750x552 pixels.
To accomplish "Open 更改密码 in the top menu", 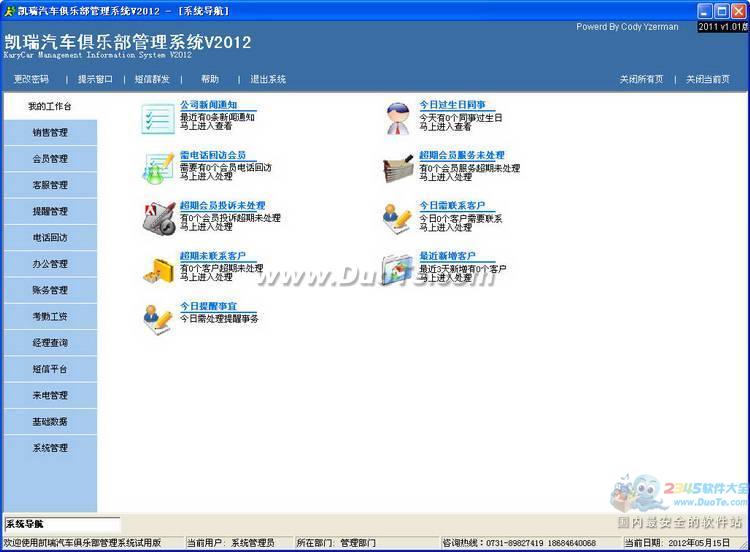I will 30,79.
